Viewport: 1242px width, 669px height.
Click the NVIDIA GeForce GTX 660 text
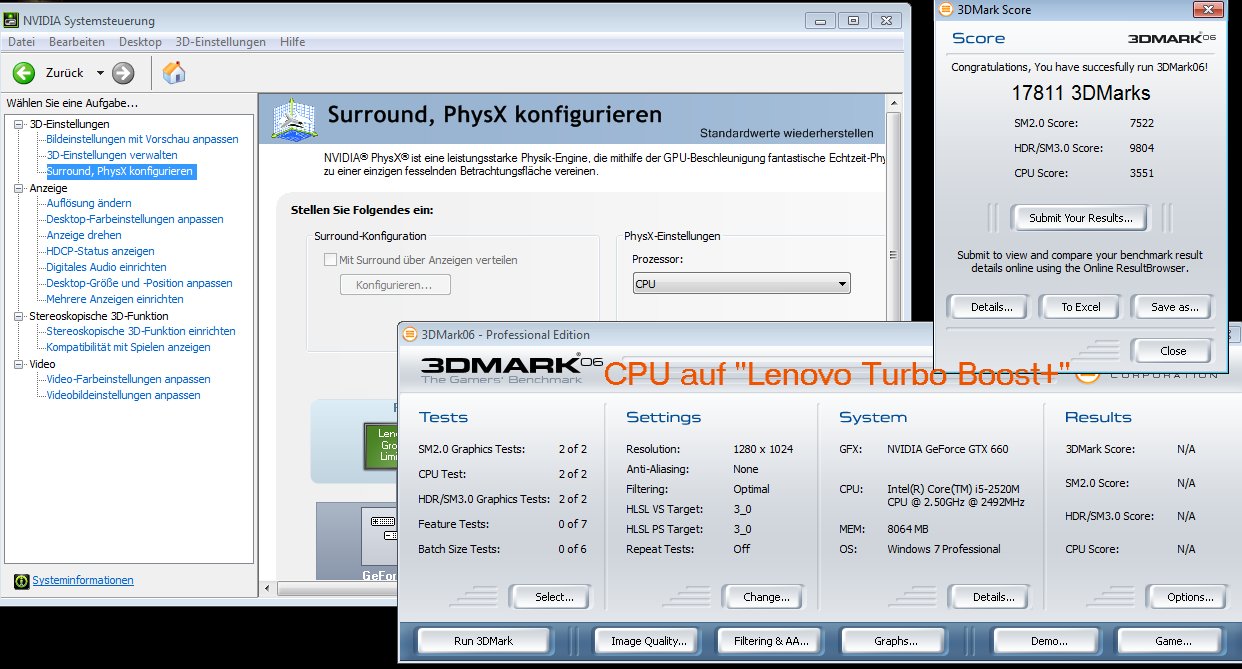(948, 449)
